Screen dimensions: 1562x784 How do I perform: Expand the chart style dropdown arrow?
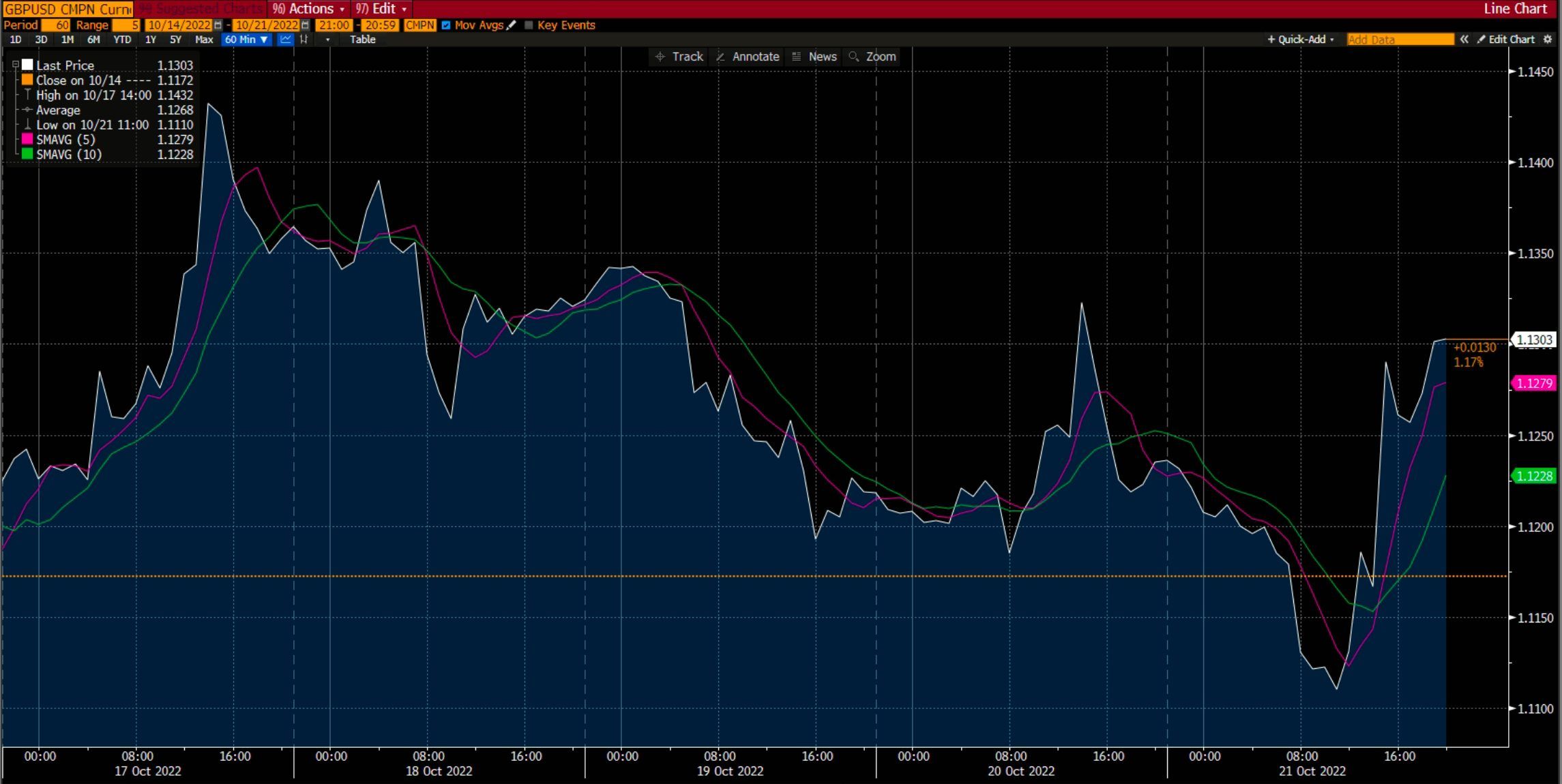coord(328,40)
